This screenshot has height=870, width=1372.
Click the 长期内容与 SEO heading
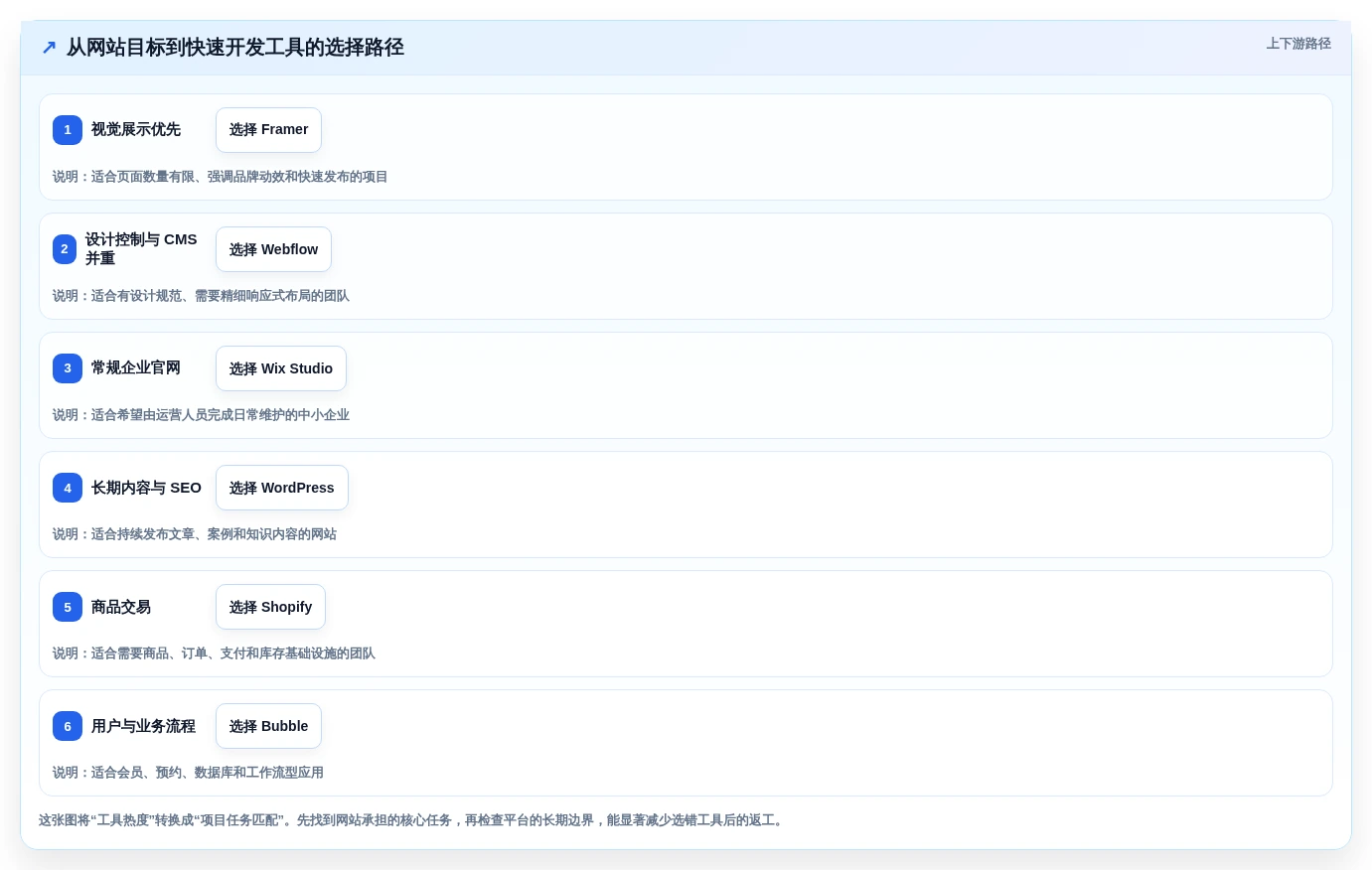pyautogui.click(x=146, y=488)
